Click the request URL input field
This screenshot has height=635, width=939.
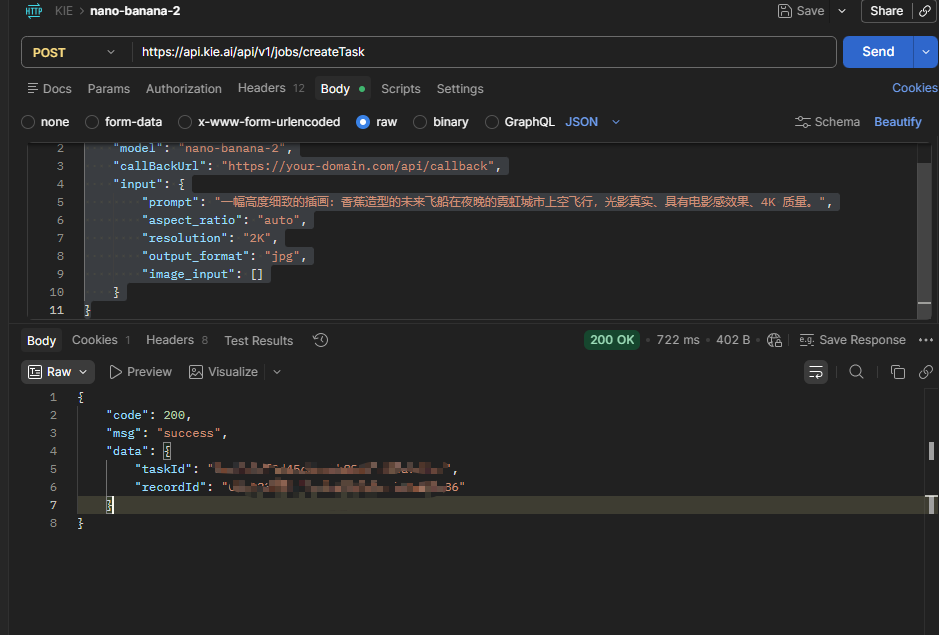(x=480, y=52)
